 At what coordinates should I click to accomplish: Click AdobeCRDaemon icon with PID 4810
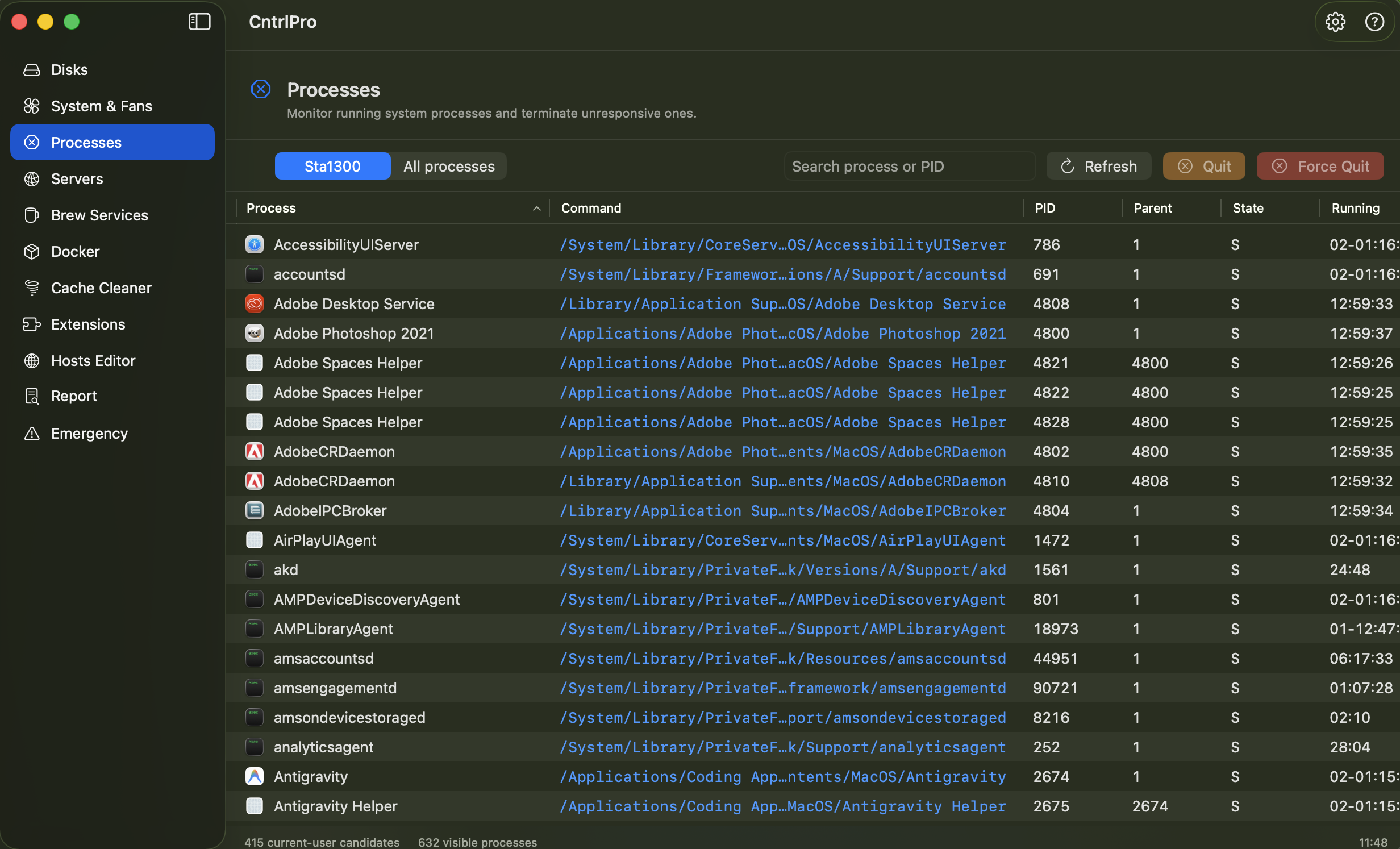tap(255, 481)
